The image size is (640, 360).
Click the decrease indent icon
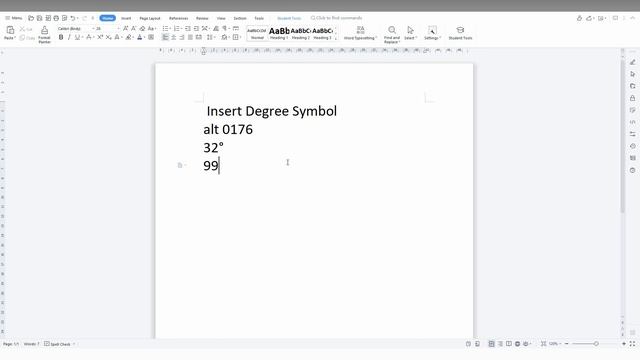click(x=188, y=29)
